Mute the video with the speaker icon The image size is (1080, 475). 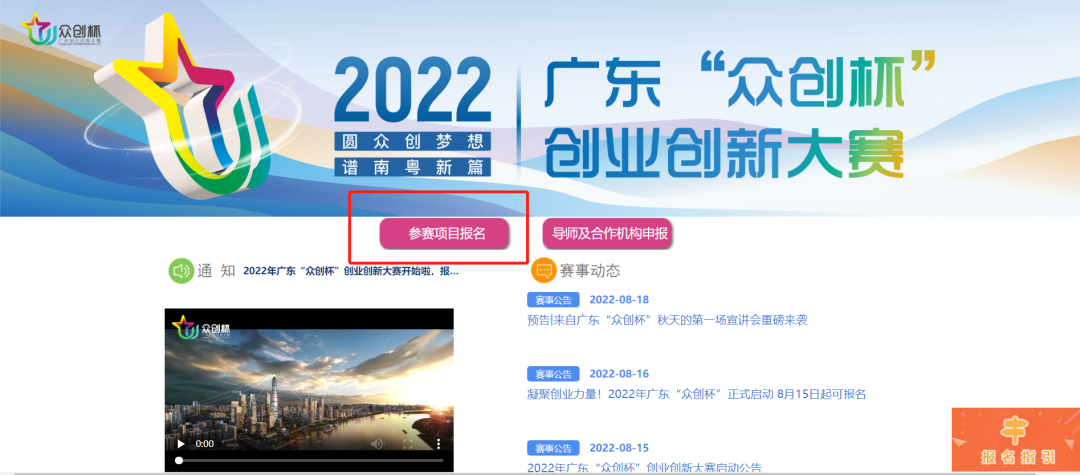pyautogui.click(x=377, y=444)
